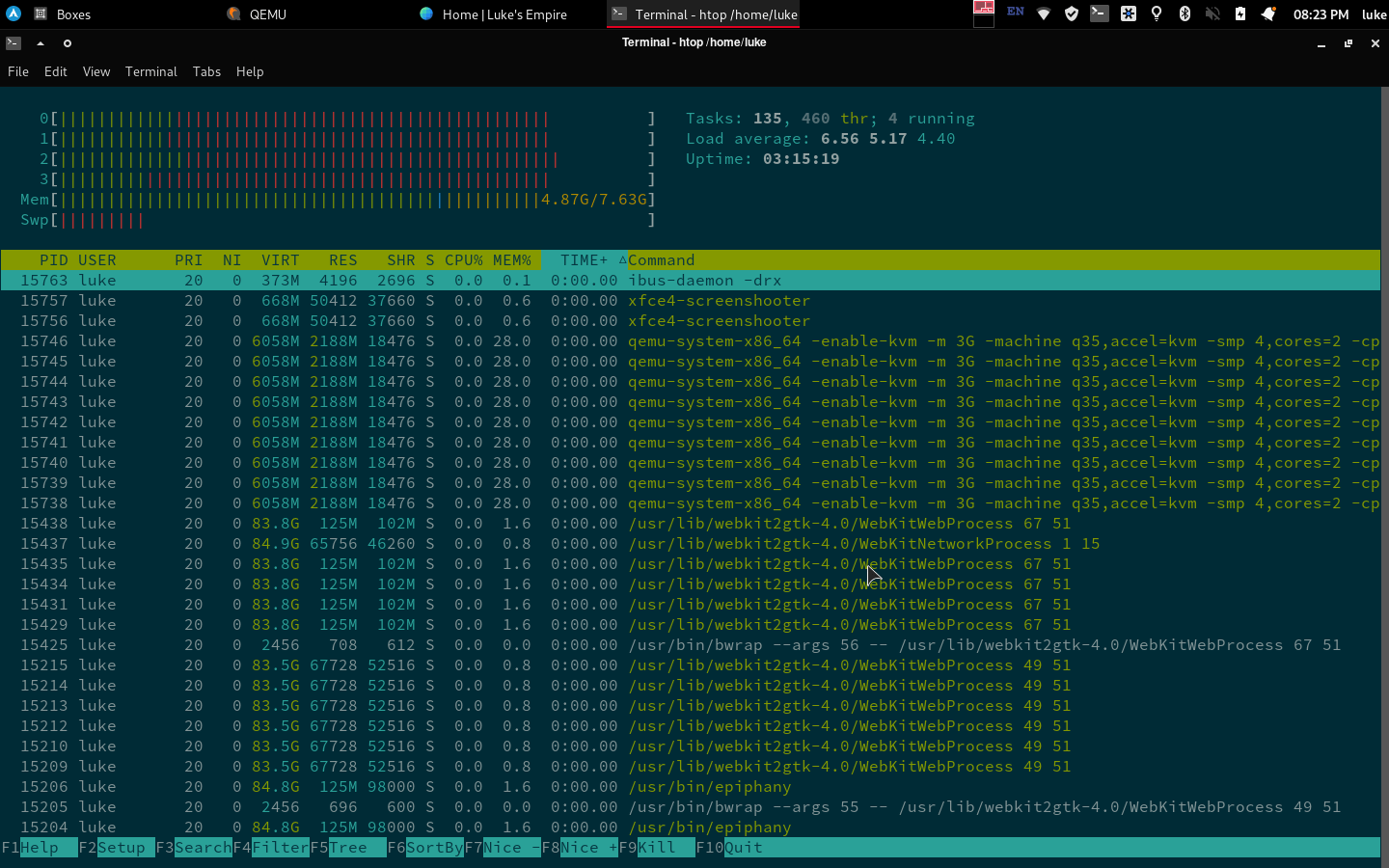Click the Terminal - htop taskbar button
Image resolution: width=1389 pixels, height=868 pixels.
[703, 14]
